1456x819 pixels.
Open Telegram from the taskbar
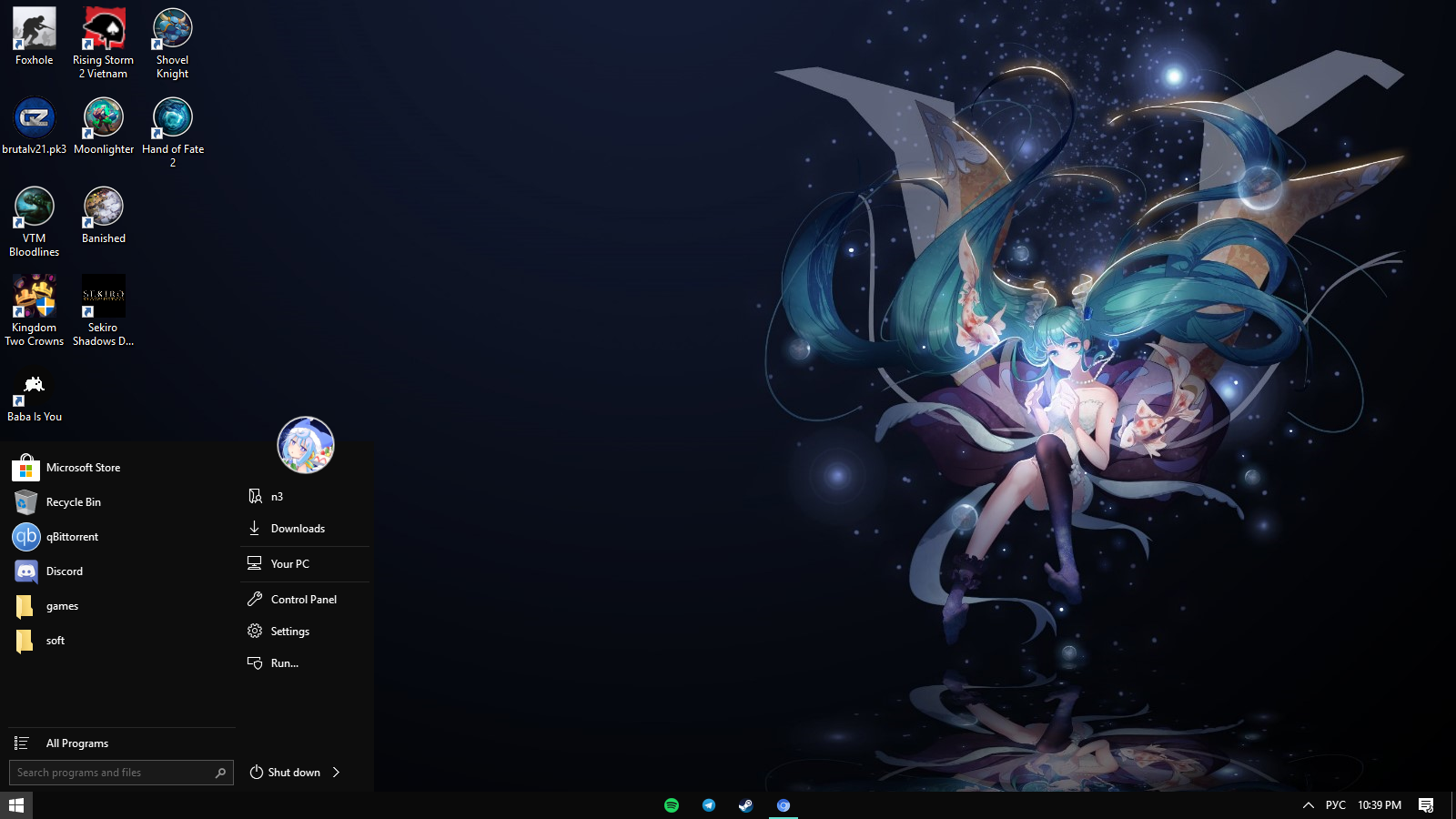tap(709, 805)
